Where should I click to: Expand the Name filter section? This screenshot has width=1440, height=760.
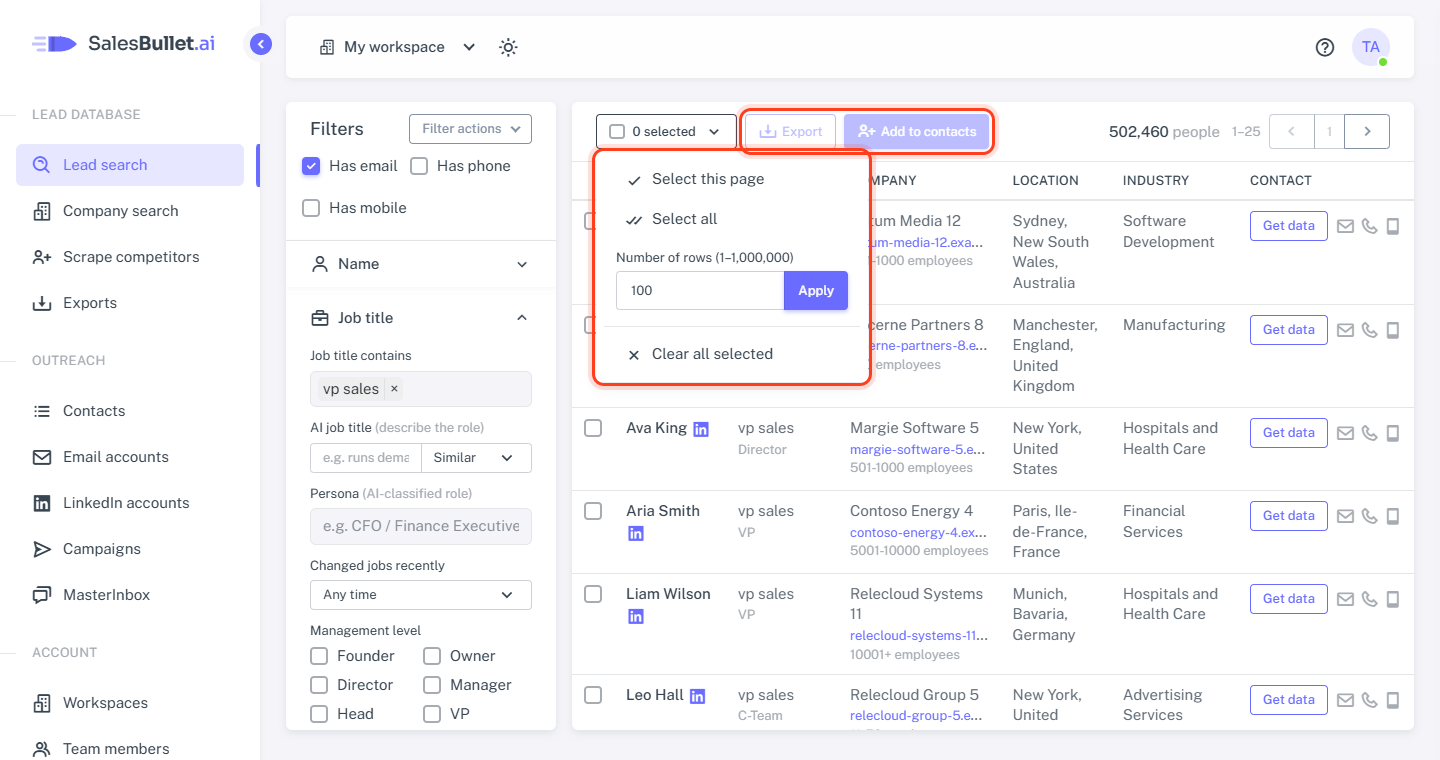coord(421,264)
